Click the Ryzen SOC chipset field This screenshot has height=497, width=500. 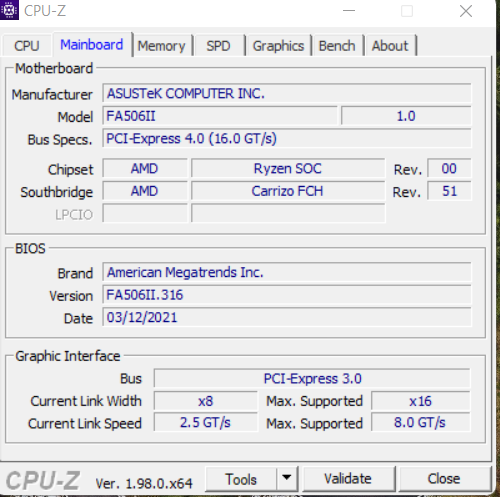click(x=288, y=168)
